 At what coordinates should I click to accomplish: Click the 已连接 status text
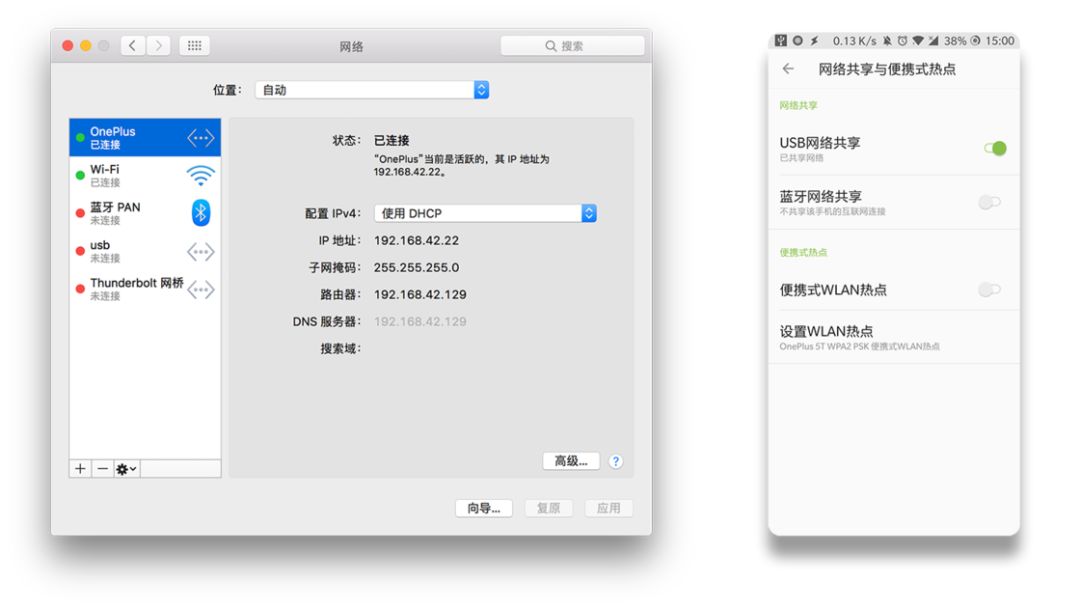click(x=391, y=140)
